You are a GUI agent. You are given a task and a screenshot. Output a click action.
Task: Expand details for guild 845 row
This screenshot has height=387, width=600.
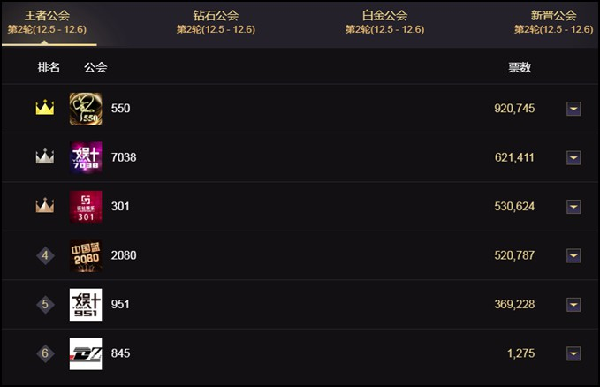point(573,353)
